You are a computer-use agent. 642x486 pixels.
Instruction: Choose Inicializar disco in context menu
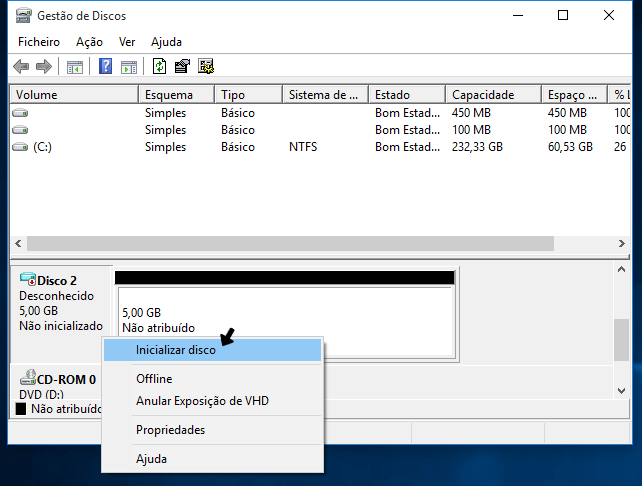[212, 350]
